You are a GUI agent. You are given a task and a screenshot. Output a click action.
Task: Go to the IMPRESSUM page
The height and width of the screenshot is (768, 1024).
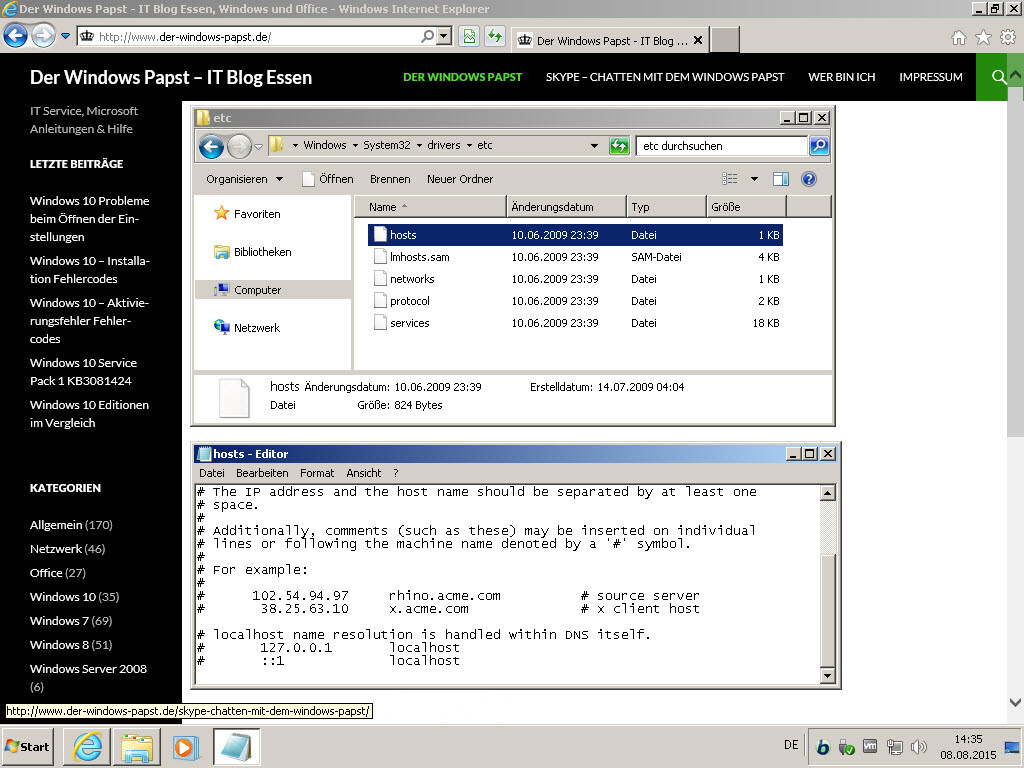pyautogui.click(x=930, y=77)
